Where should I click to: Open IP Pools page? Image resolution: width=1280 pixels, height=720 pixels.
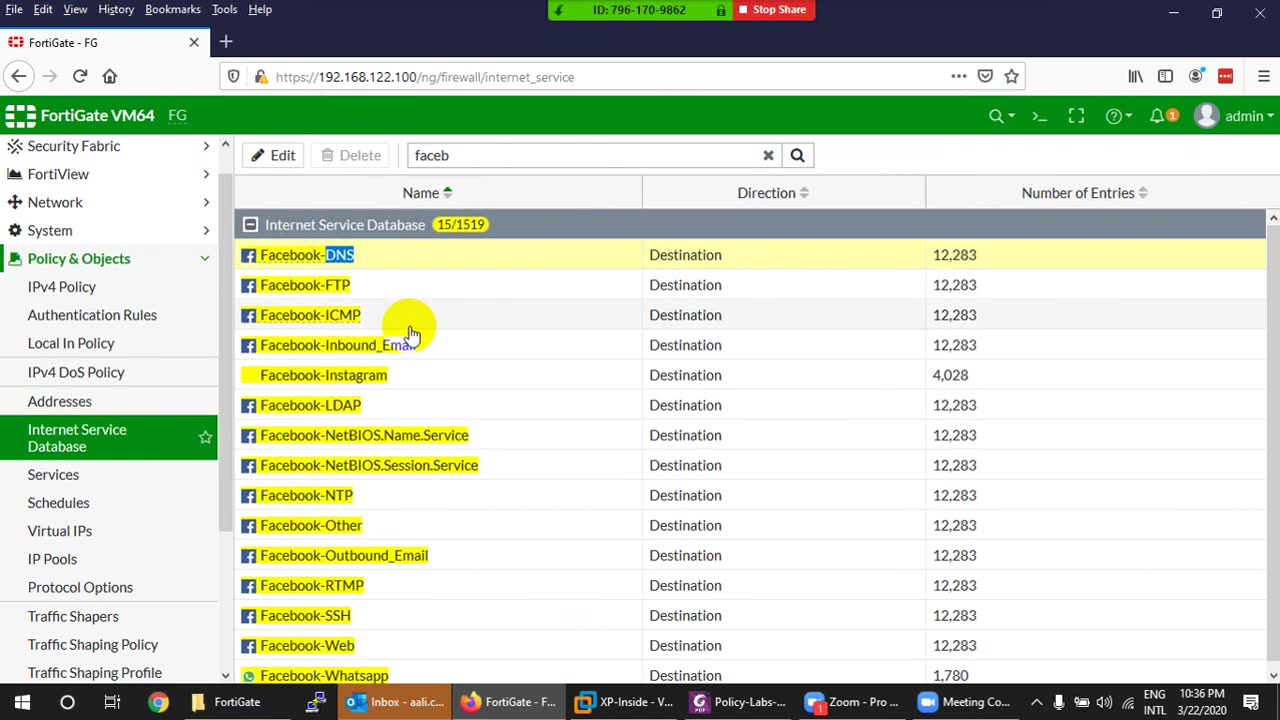pyautogui.click(x=52, y=559)
